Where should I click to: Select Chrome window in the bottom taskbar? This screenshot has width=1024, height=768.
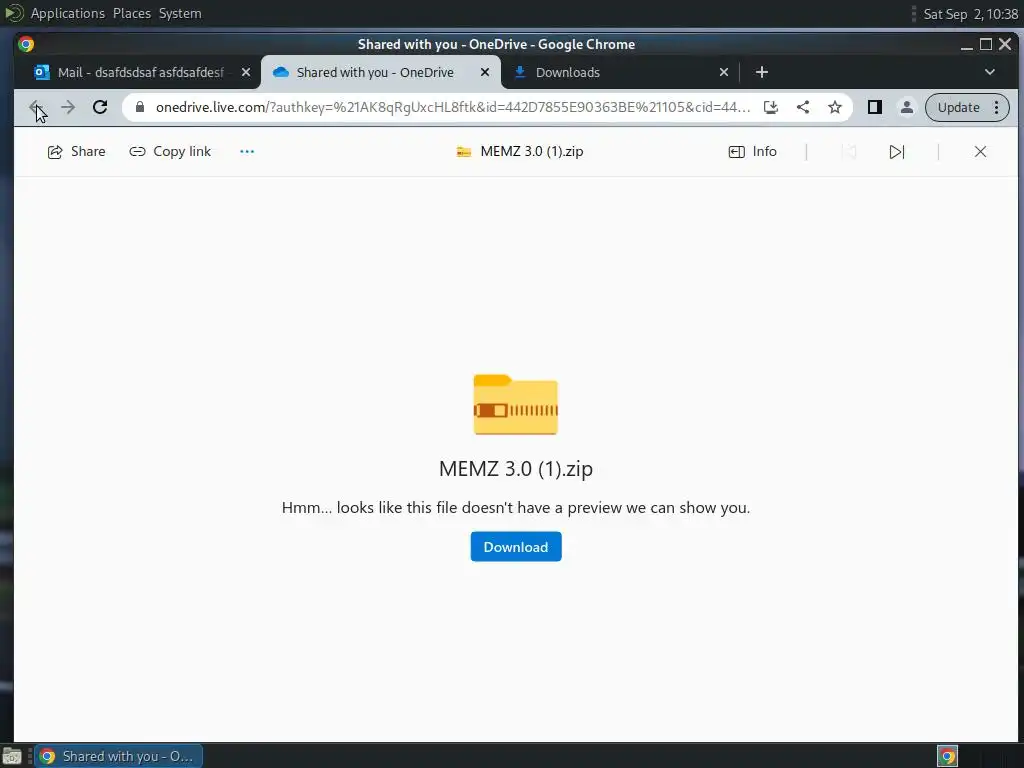point(118,756)
